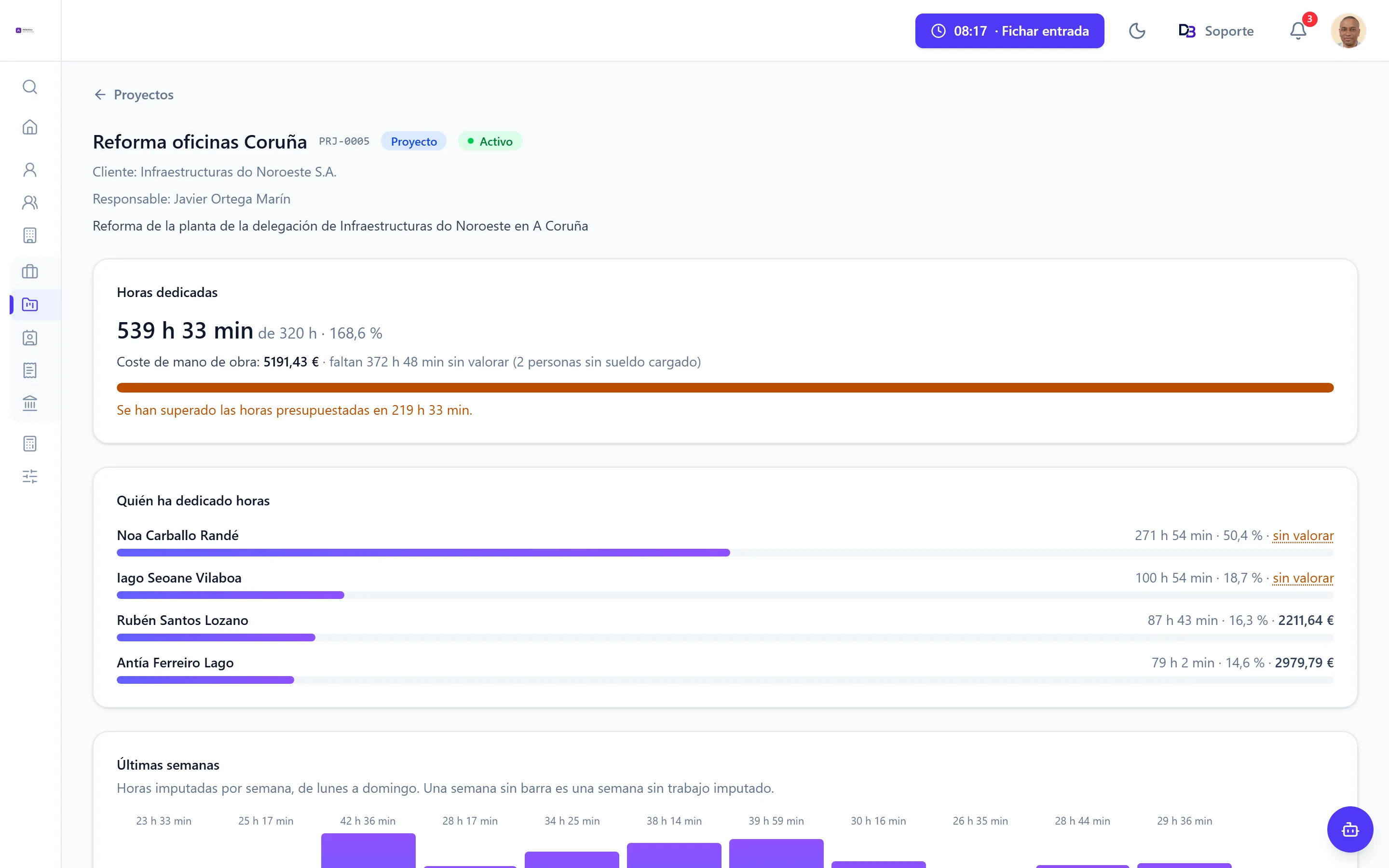Image resolution: width=1389 pixels, height=868 pixels.
Task: Click the 2211,64 € cost value
Action: pyautogui.click(x=1306, y=621)
